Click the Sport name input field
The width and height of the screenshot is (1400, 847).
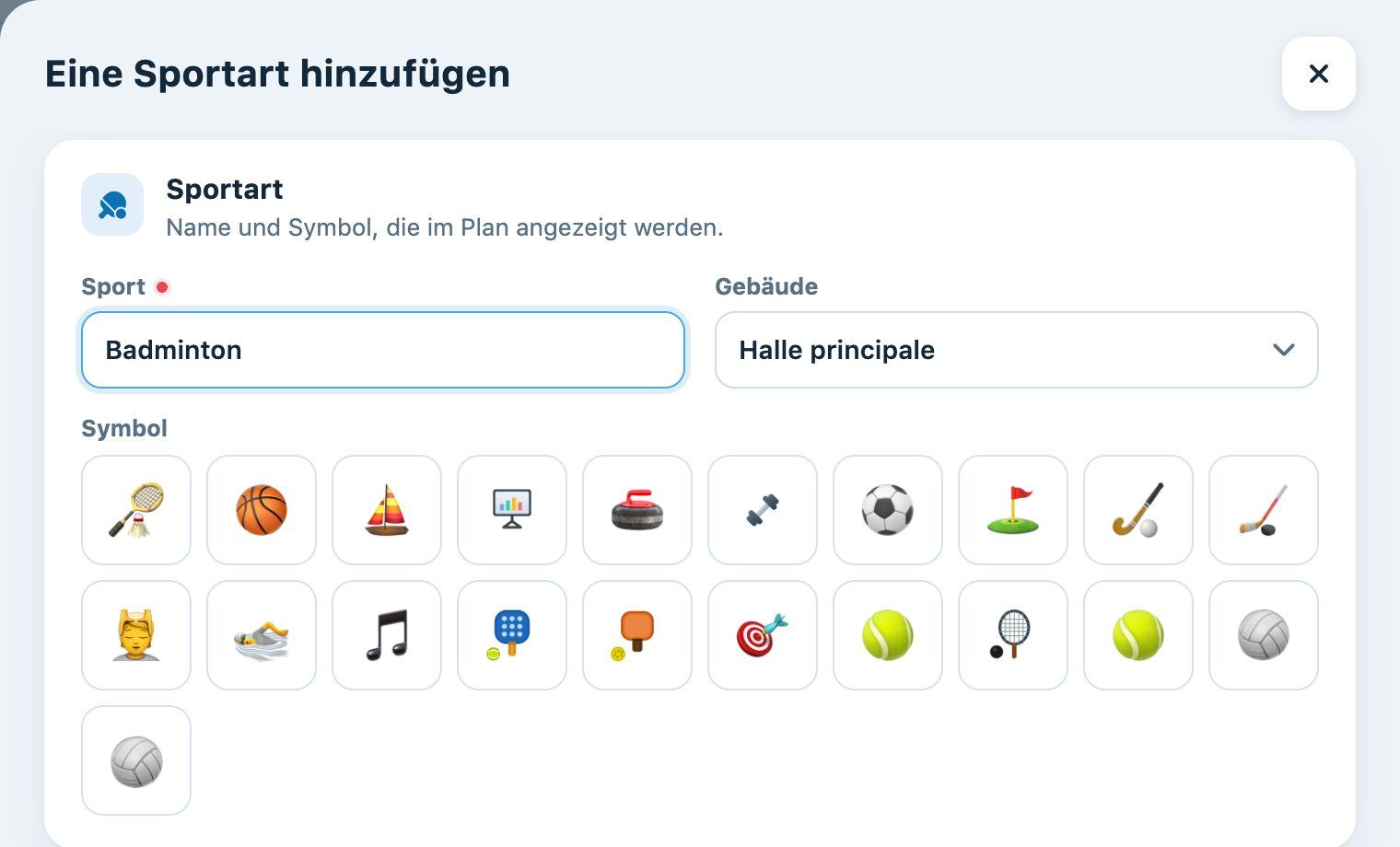pos(383,350)
